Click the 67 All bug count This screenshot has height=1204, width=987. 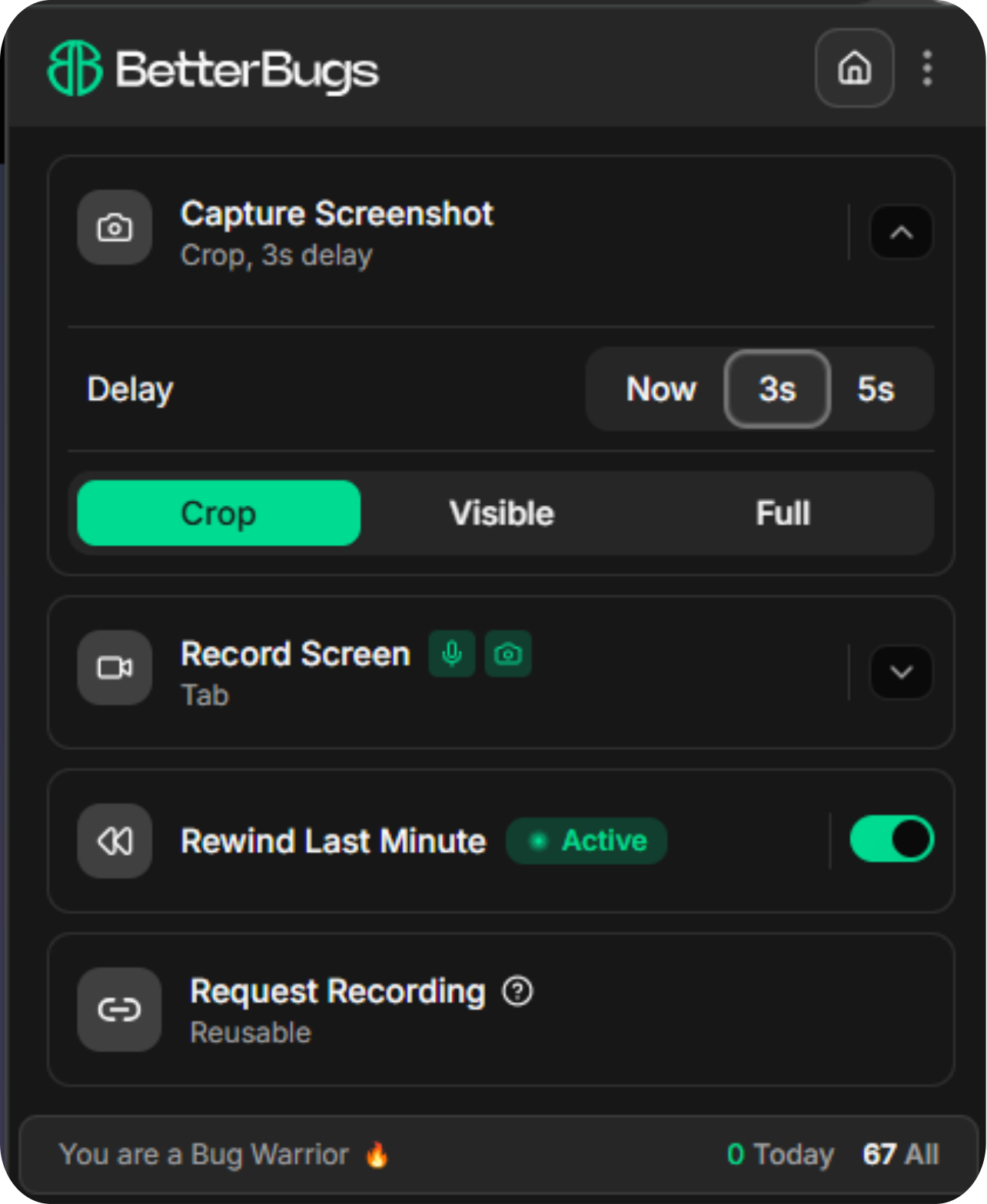tap(900, 1154)
